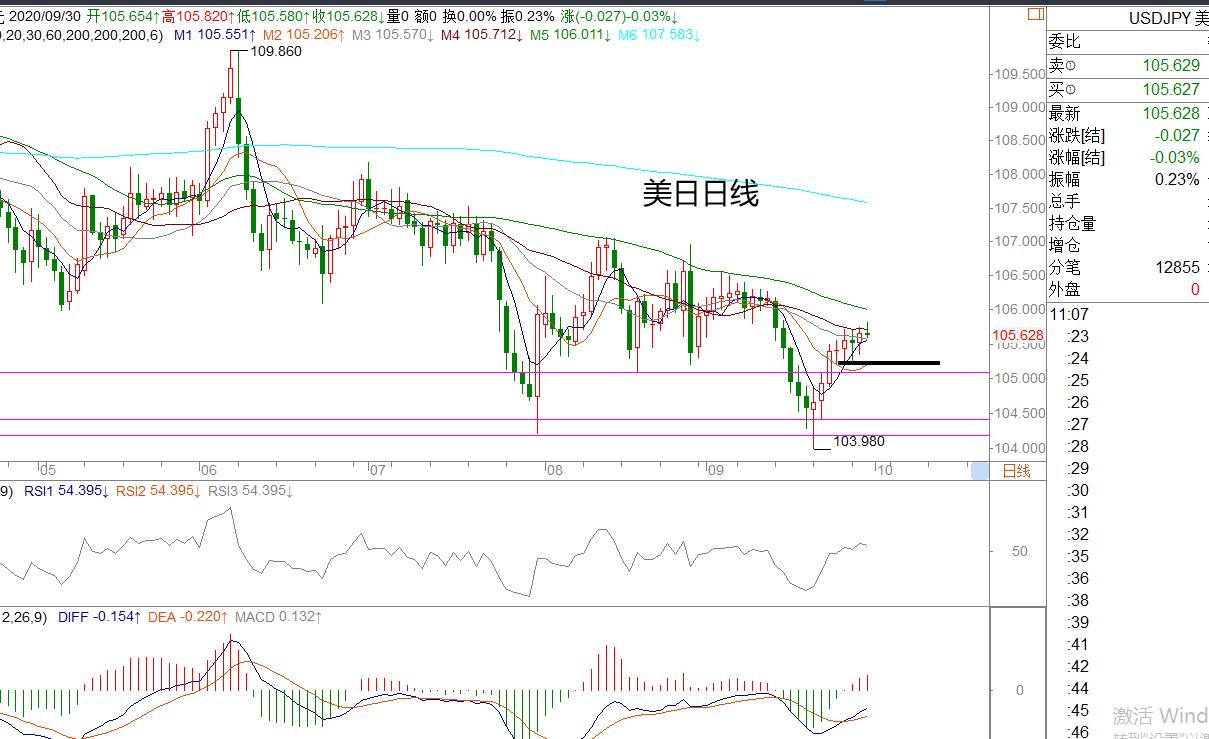Select the 分笔 count 12855
1209x739 pixels.
(x=1177, y=268)
